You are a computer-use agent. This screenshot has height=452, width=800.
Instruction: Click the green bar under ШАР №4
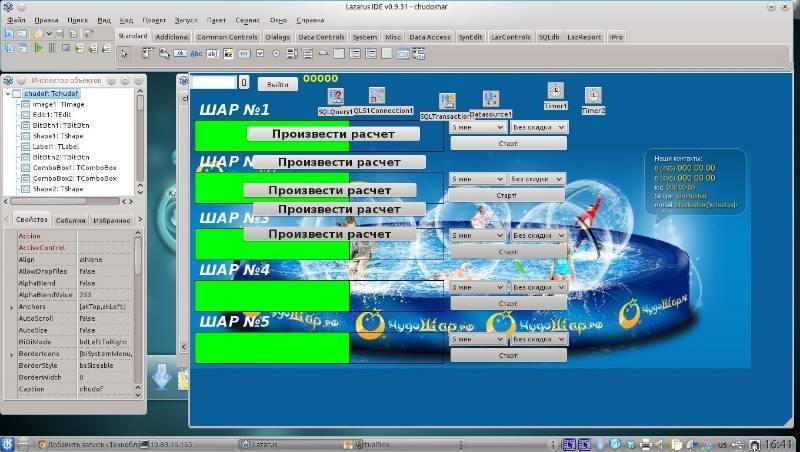click(272, 296)
